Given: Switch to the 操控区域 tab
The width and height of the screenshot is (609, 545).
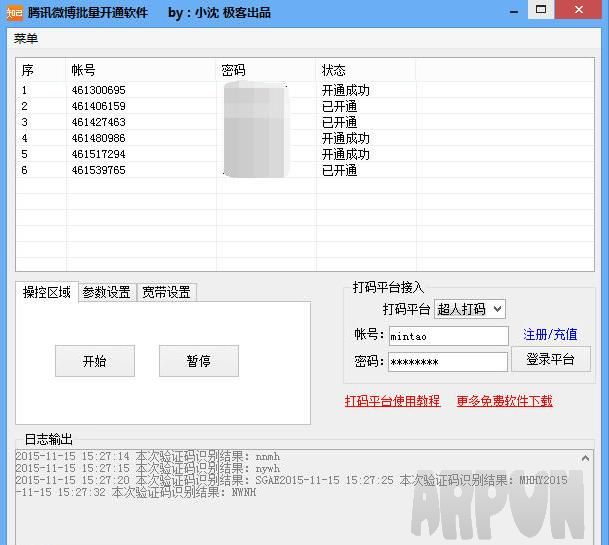Looking at the screenshot, I should 47,292.
